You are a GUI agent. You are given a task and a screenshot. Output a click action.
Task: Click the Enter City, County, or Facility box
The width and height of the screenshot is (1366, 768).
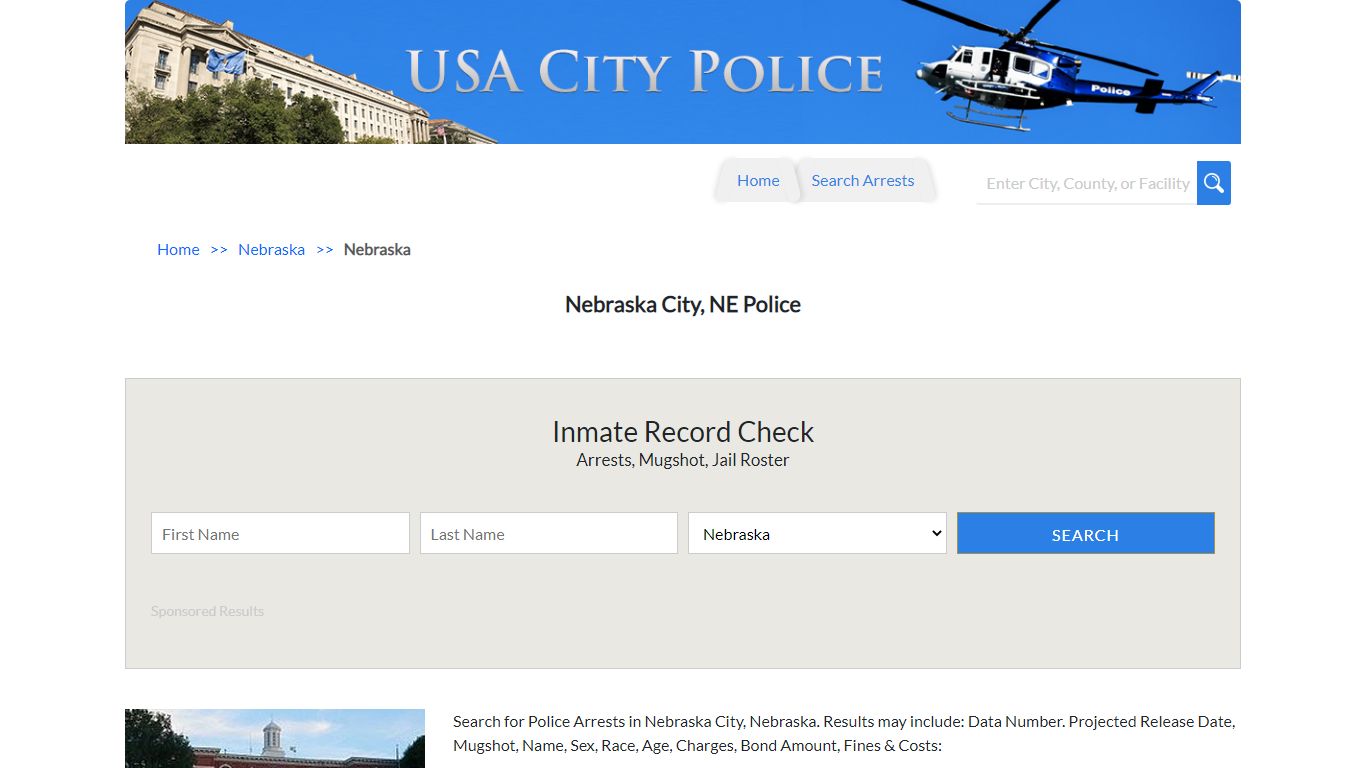point(1086,183)
